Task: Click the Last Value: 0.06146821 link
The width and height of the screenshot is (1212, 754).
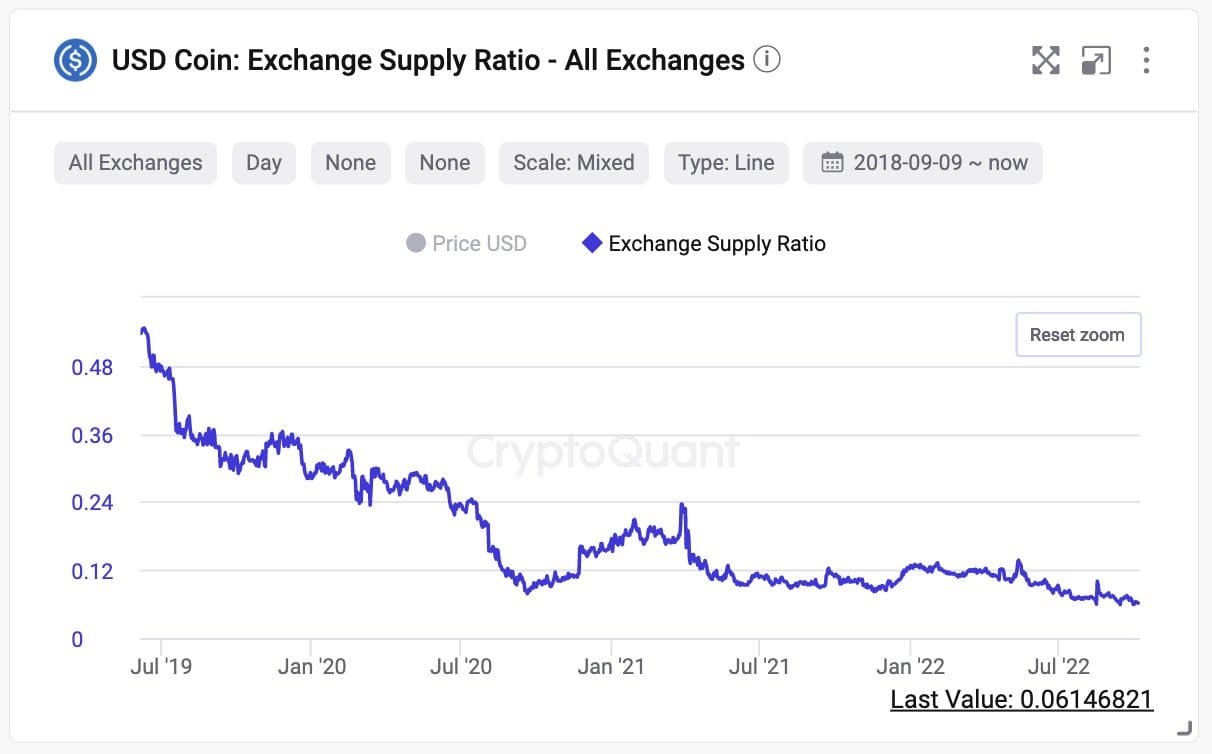Action: click(1020, 699)
